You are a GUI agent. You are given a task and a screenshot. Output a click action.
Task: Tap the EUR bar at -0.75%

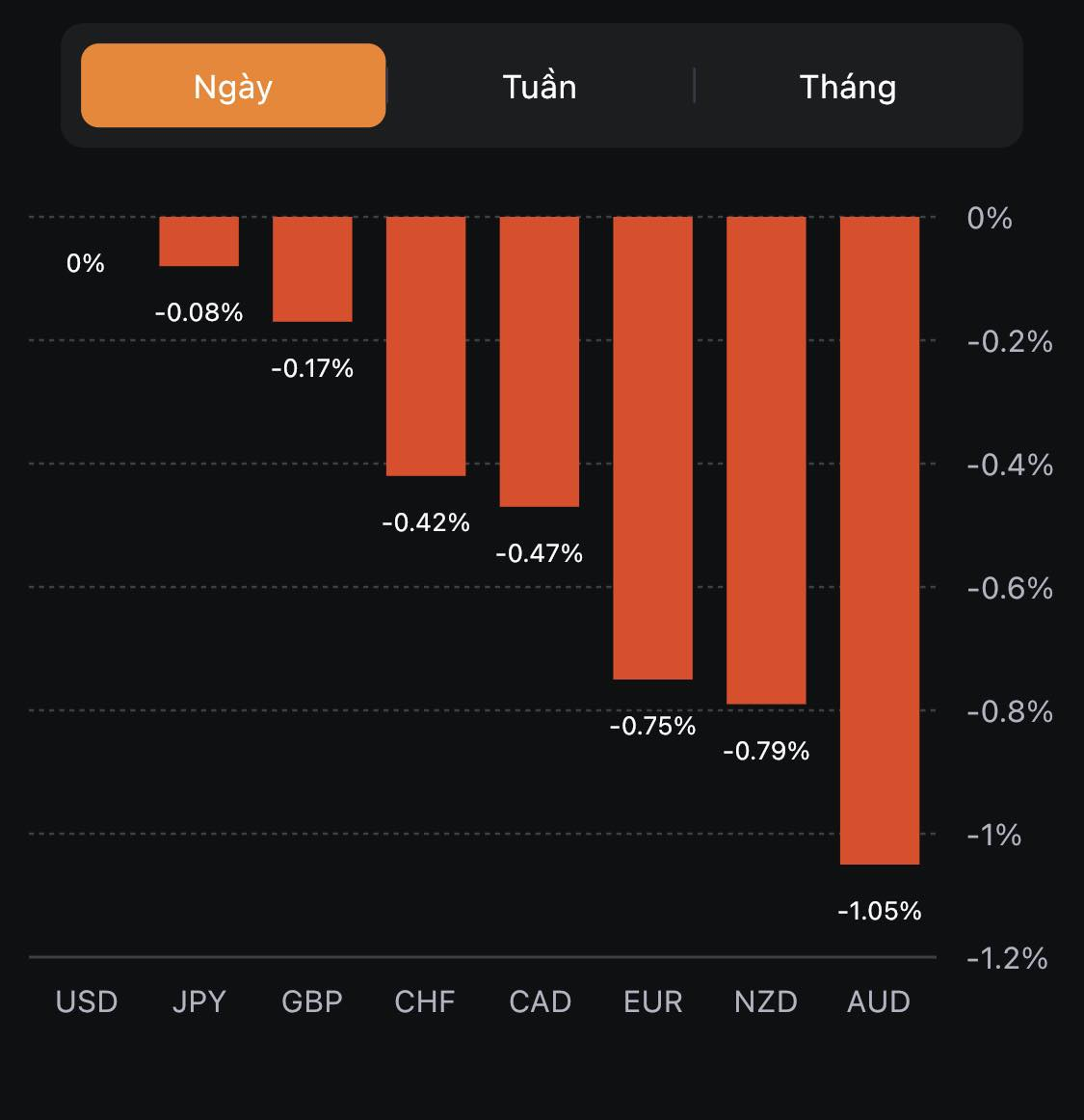tap(653, 448)
